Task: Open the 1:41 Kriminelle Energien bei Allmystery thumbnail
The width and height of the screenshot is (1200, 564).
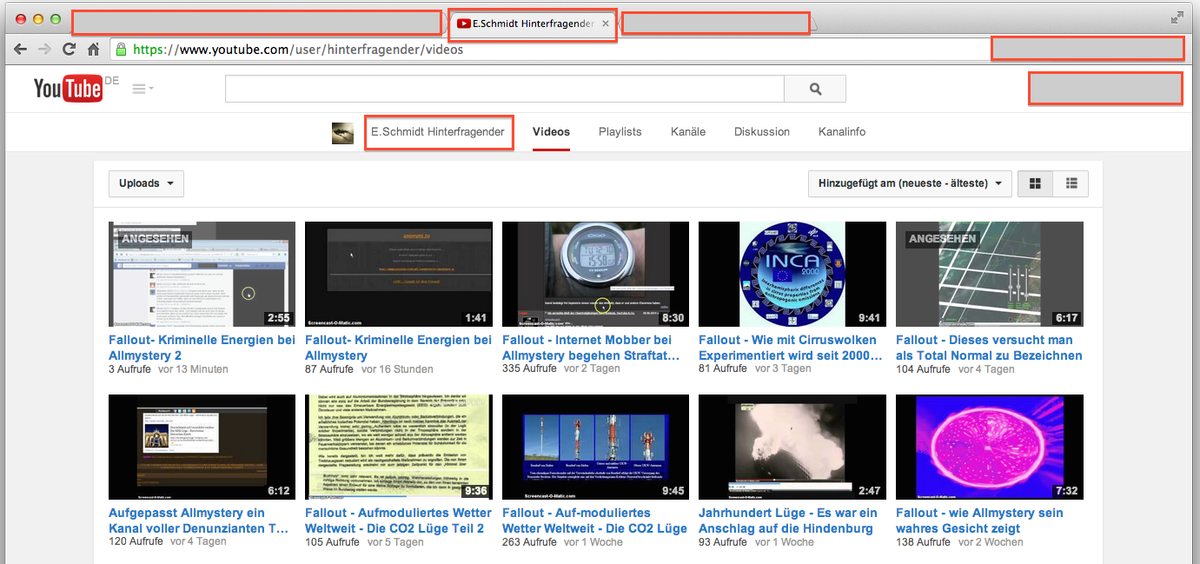Action: click(398, 275)
